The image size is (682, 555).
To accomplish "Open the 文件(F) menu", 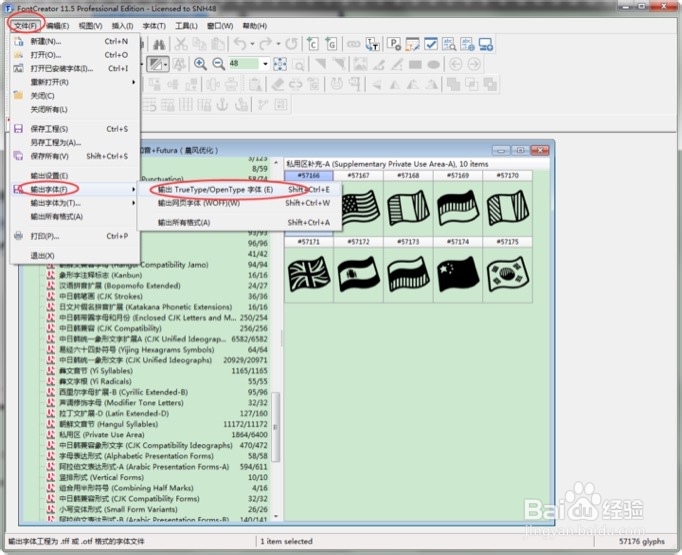I will pyautogui.click(x=25, y=26).
